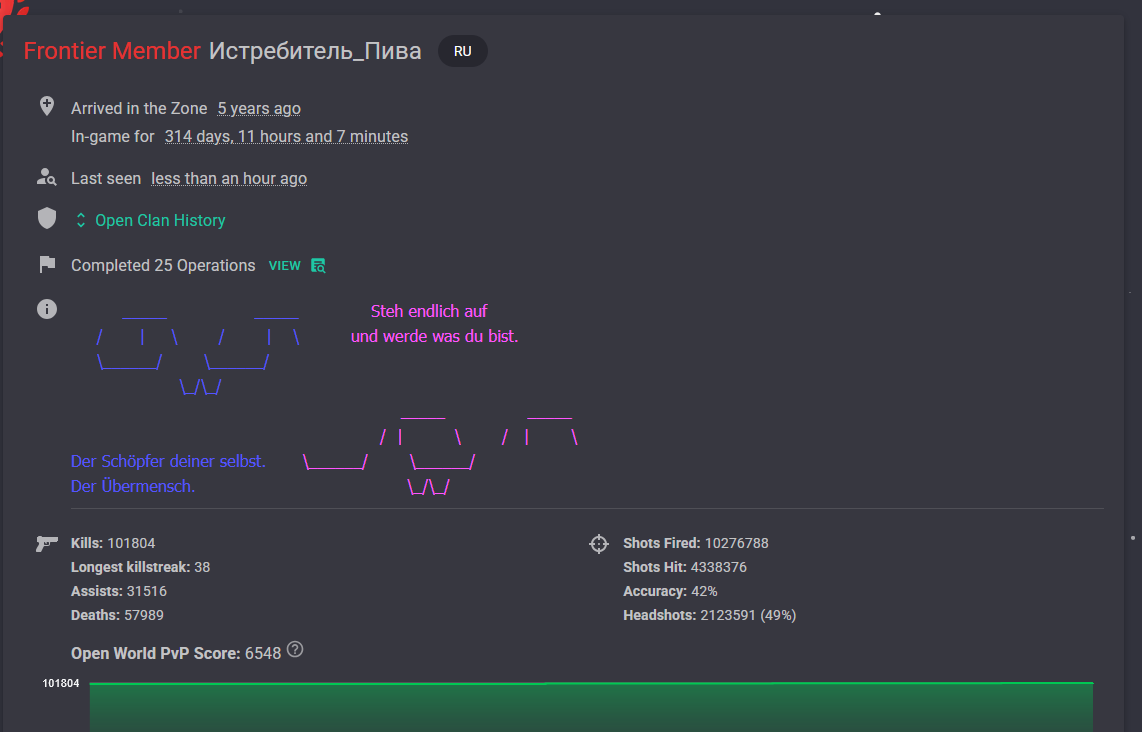
Task: Click the question mark help icon by PvP Score
Action: tap(295, 650)
